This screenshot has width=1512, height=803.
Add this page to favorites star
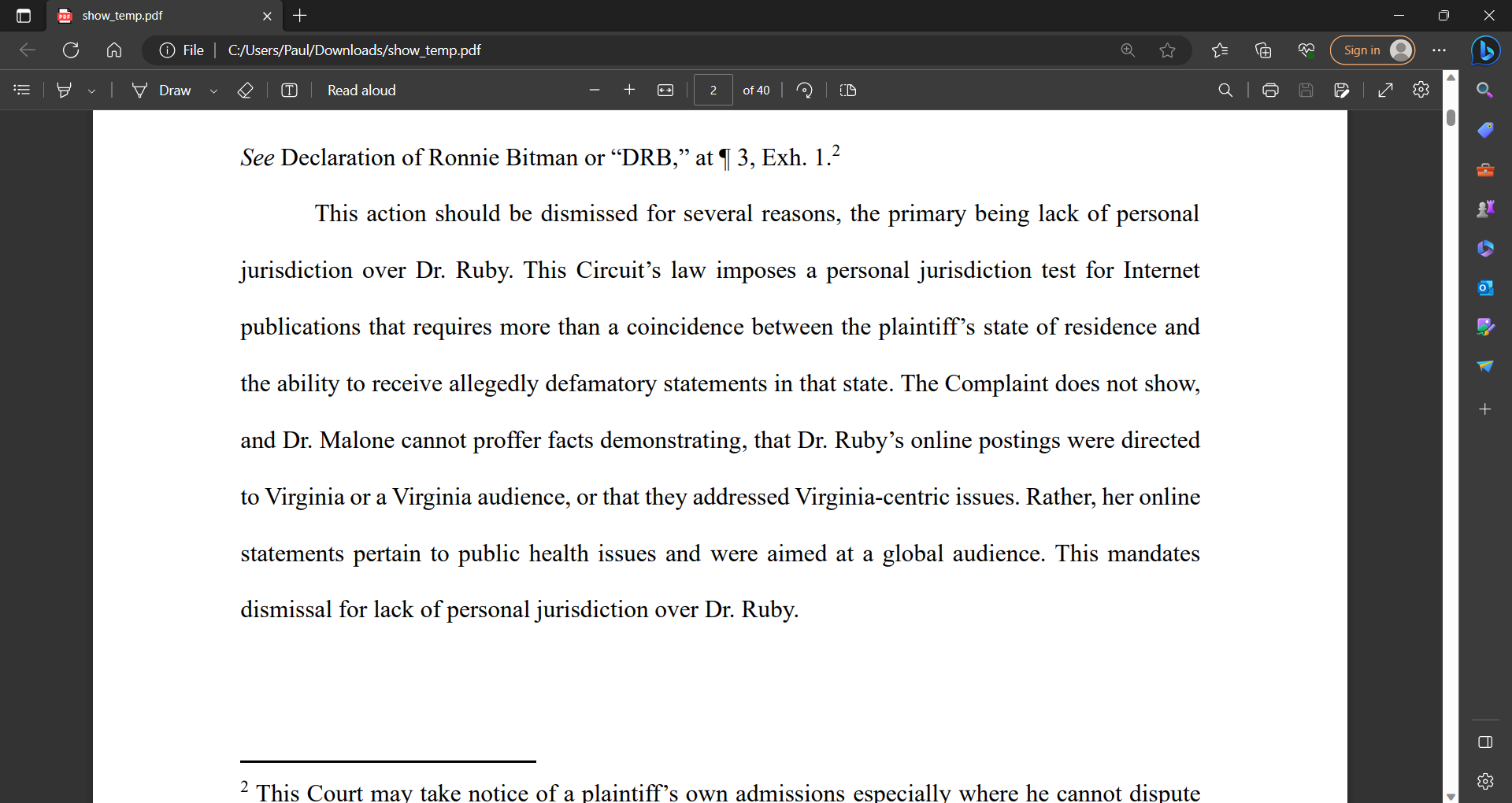[1167, 50]
